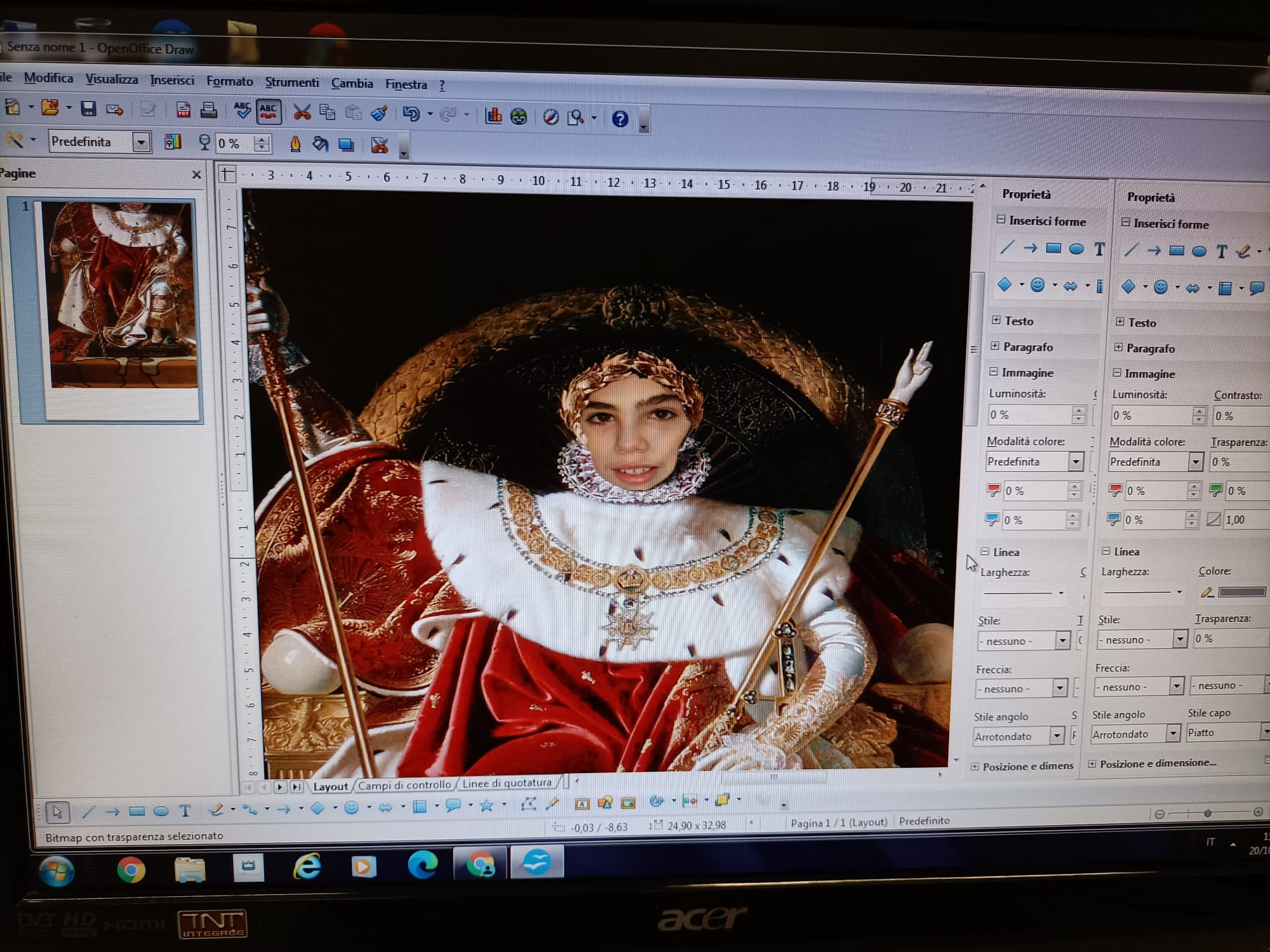The width and height of the screenshot is (1270, 952).
Task: Click the Copy icon
Action: [x=328, y=112]
